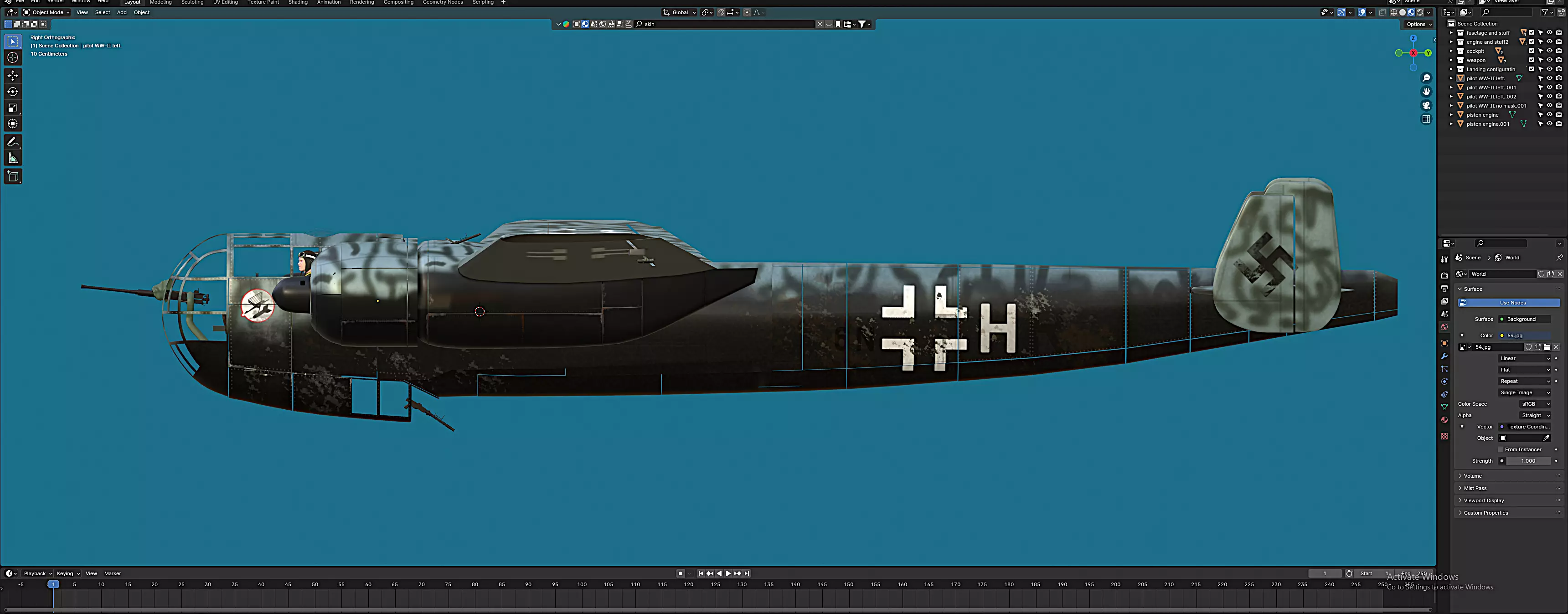This screenshot has width=1568, height=614.
Task: Open the Object properties tab
Action: (1444, 343)
